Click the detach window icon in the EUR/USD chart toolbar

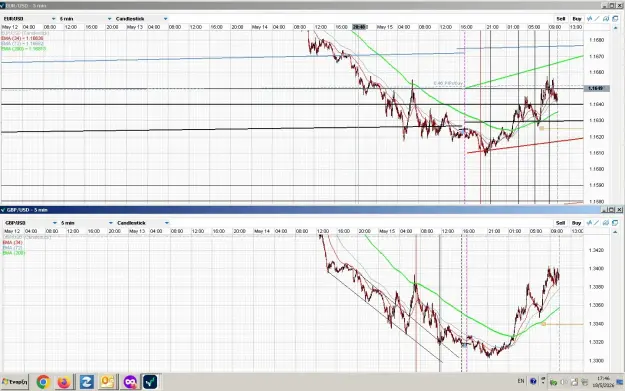[x=615, y=19]
